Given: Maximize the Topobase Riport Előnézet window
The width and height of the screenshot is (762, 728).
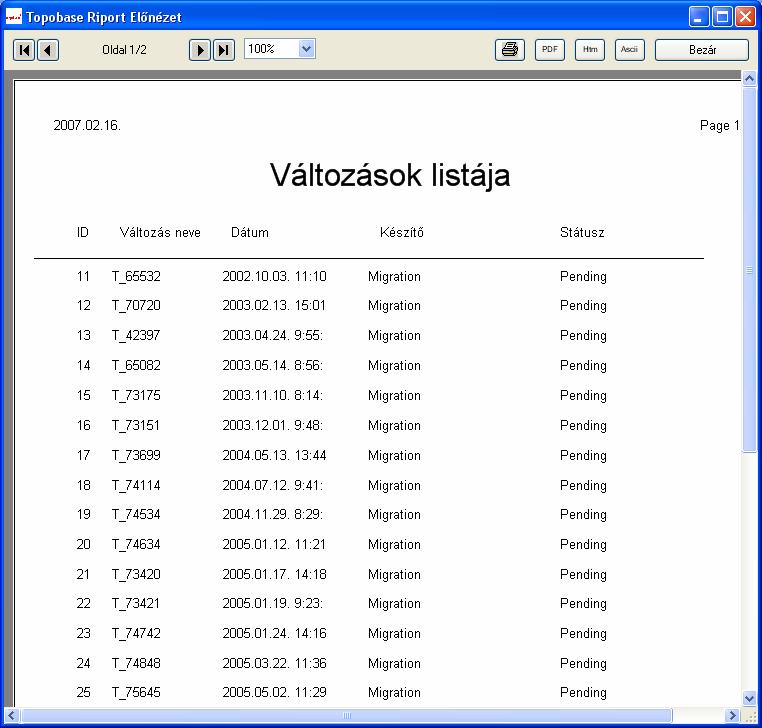Looking at the screenshot, I should 722,17.
